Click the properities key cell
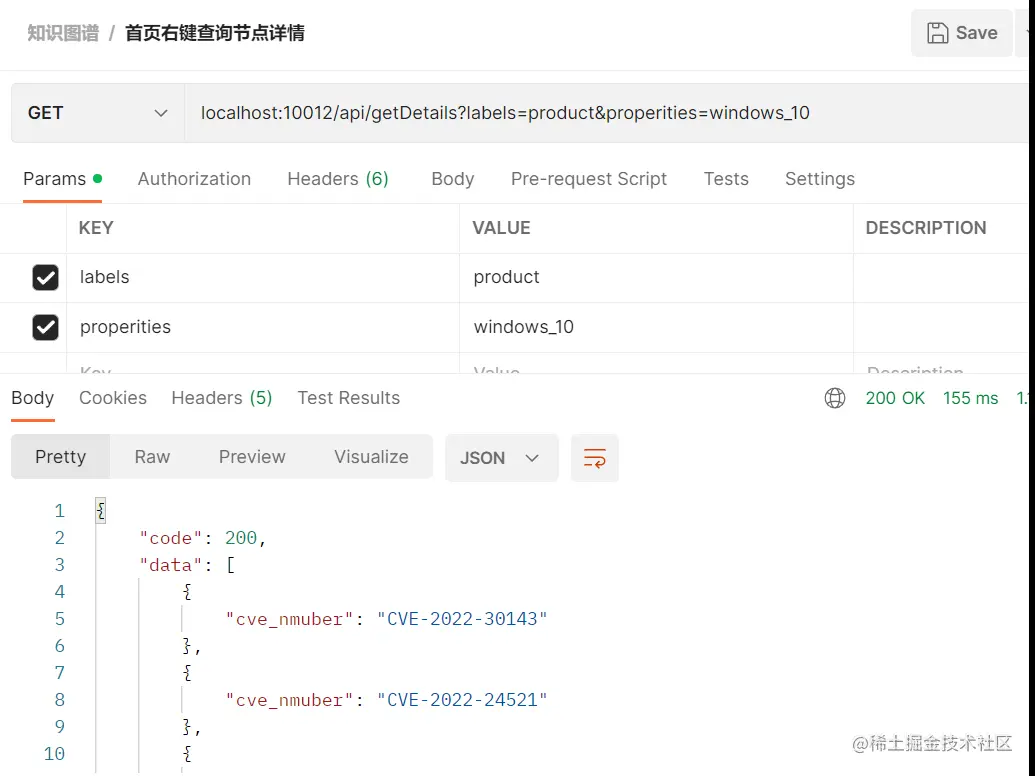Screen dimensions: 1035x776 coord(263,327)
